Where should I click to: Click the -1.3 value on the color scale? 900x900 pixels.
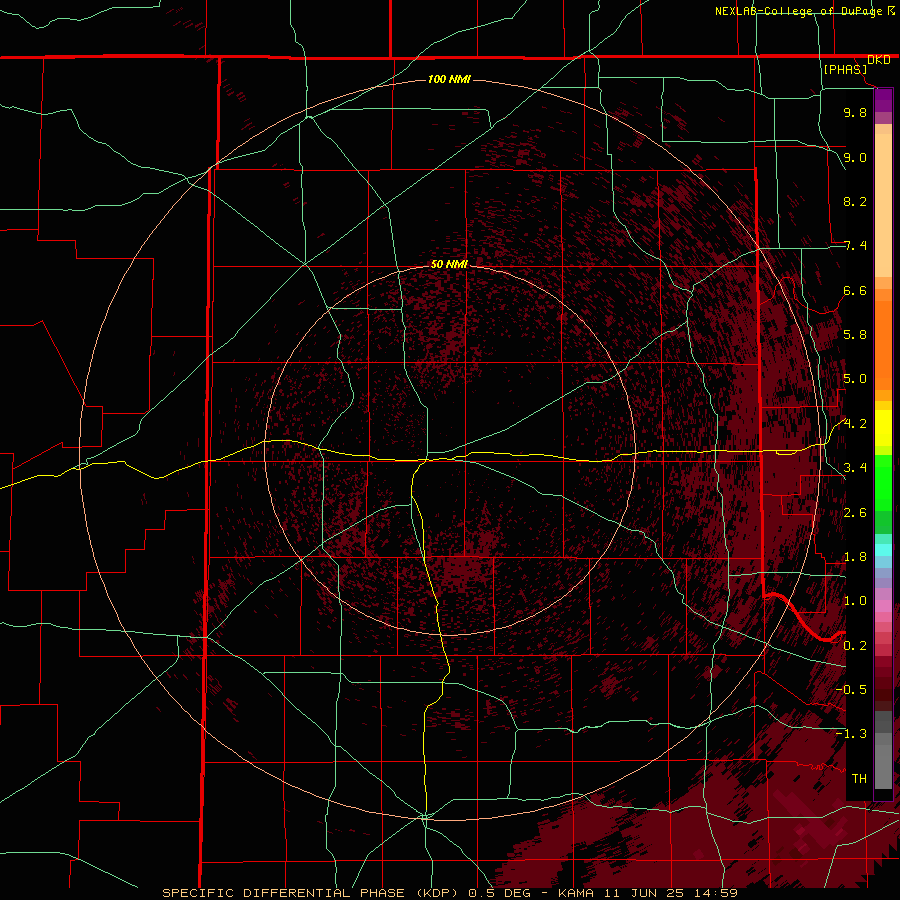point(851,734)
